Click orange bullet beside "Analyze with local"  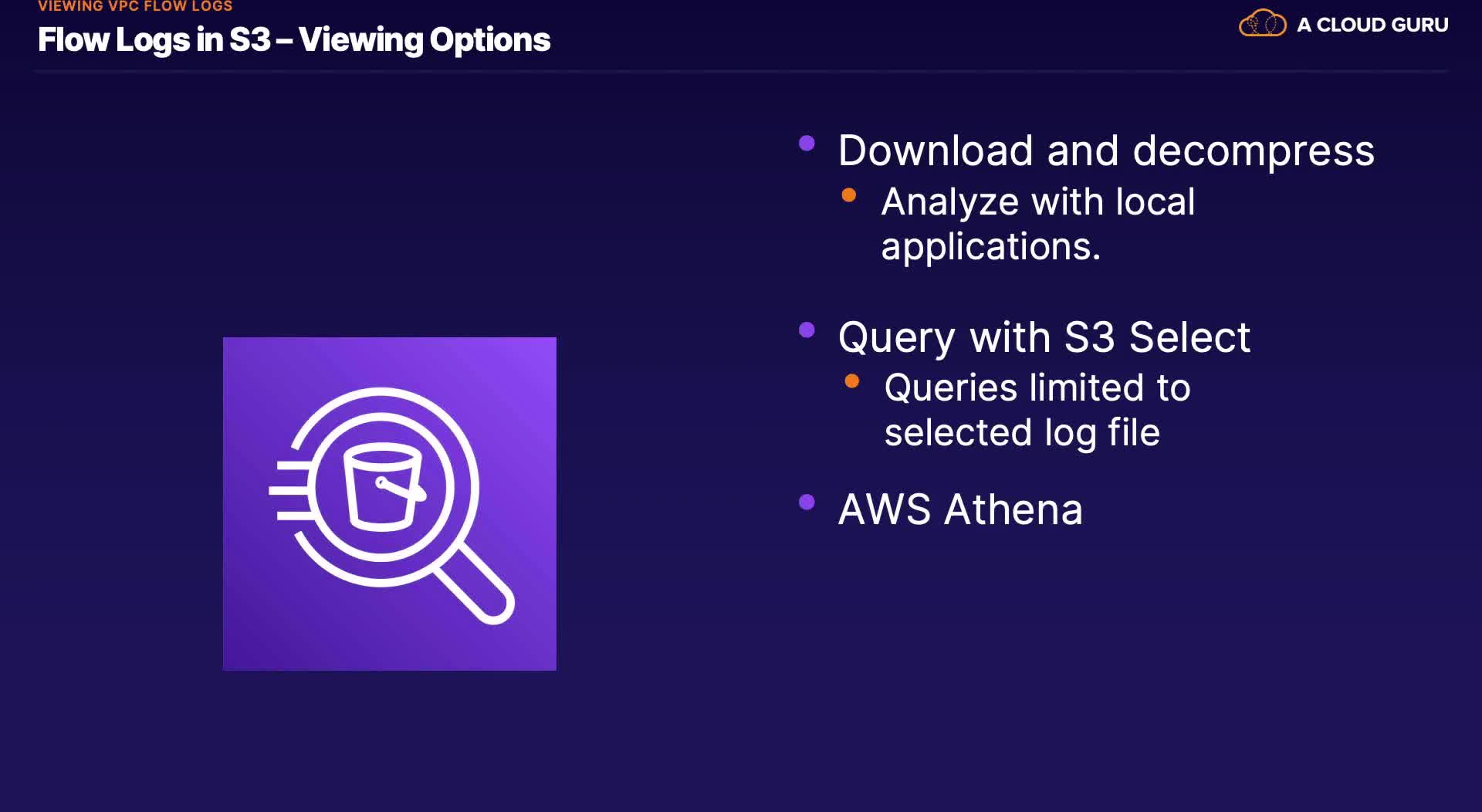[x=849, y=195]
